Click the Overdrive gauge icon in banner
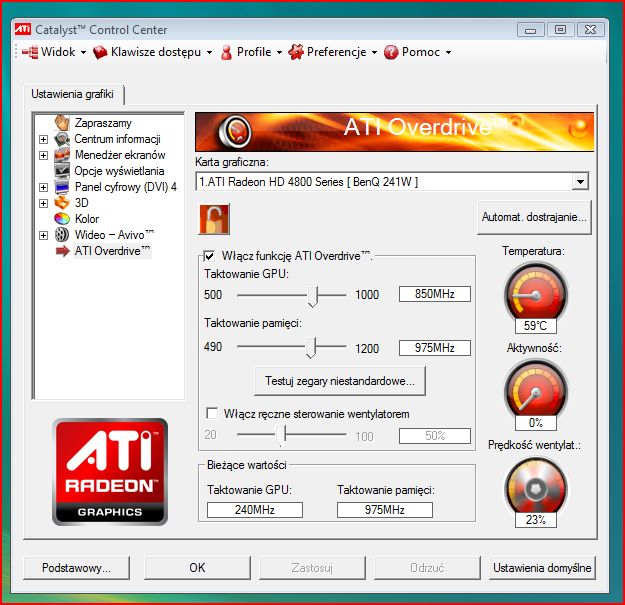 pos(235,131)
